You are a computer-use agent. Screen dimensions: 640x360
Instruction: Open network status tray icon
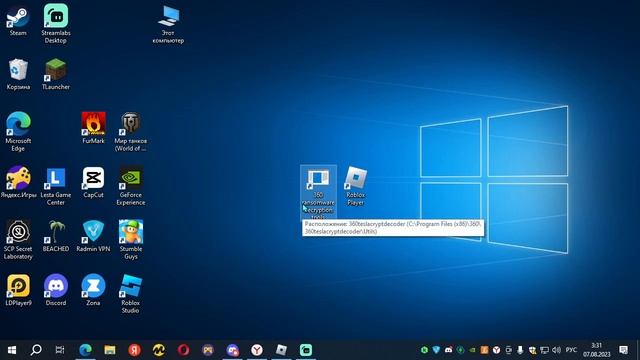tap(544, 350)
